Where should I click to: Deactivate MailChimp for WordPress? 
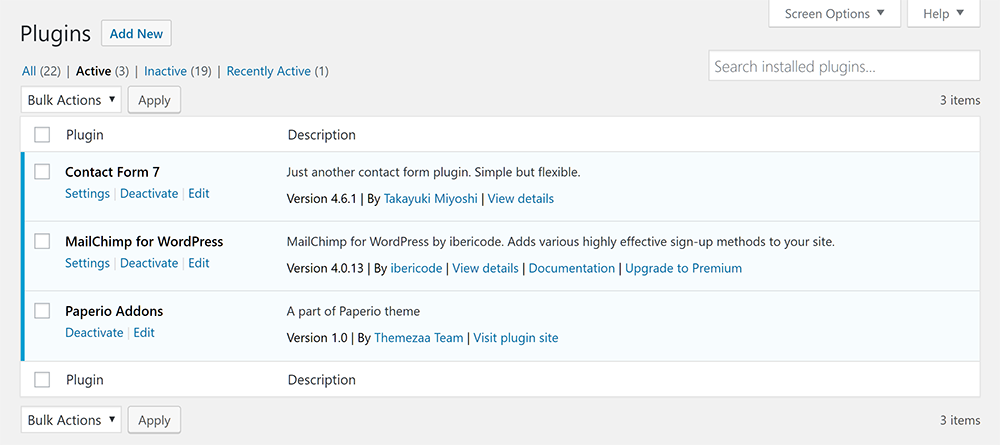149,263
